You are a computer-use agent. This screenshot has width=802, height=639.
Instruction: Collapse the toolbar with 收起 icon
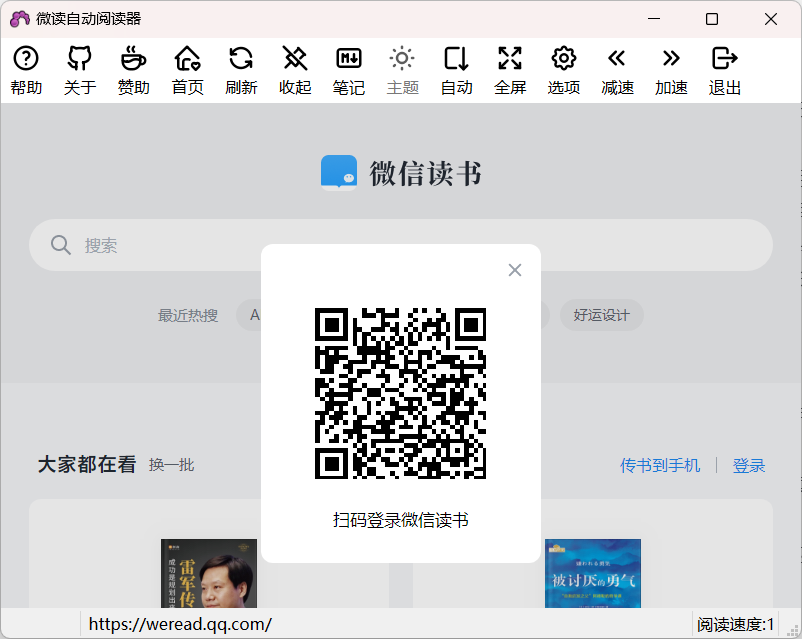pyautogui.click(x=295, y=68)
